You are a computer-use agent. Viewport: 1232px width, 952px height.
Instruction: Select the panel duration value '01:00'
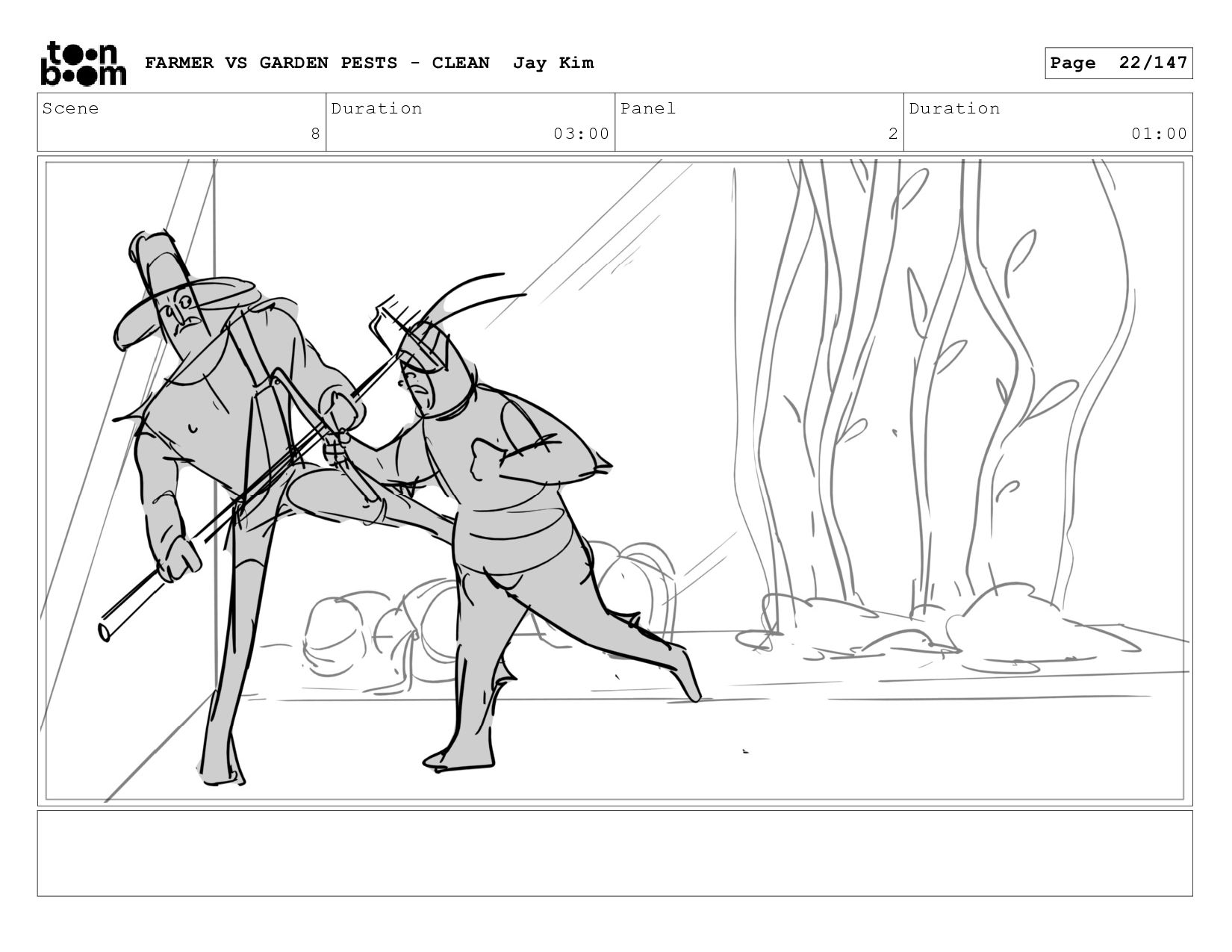(x=1159, y=134)
